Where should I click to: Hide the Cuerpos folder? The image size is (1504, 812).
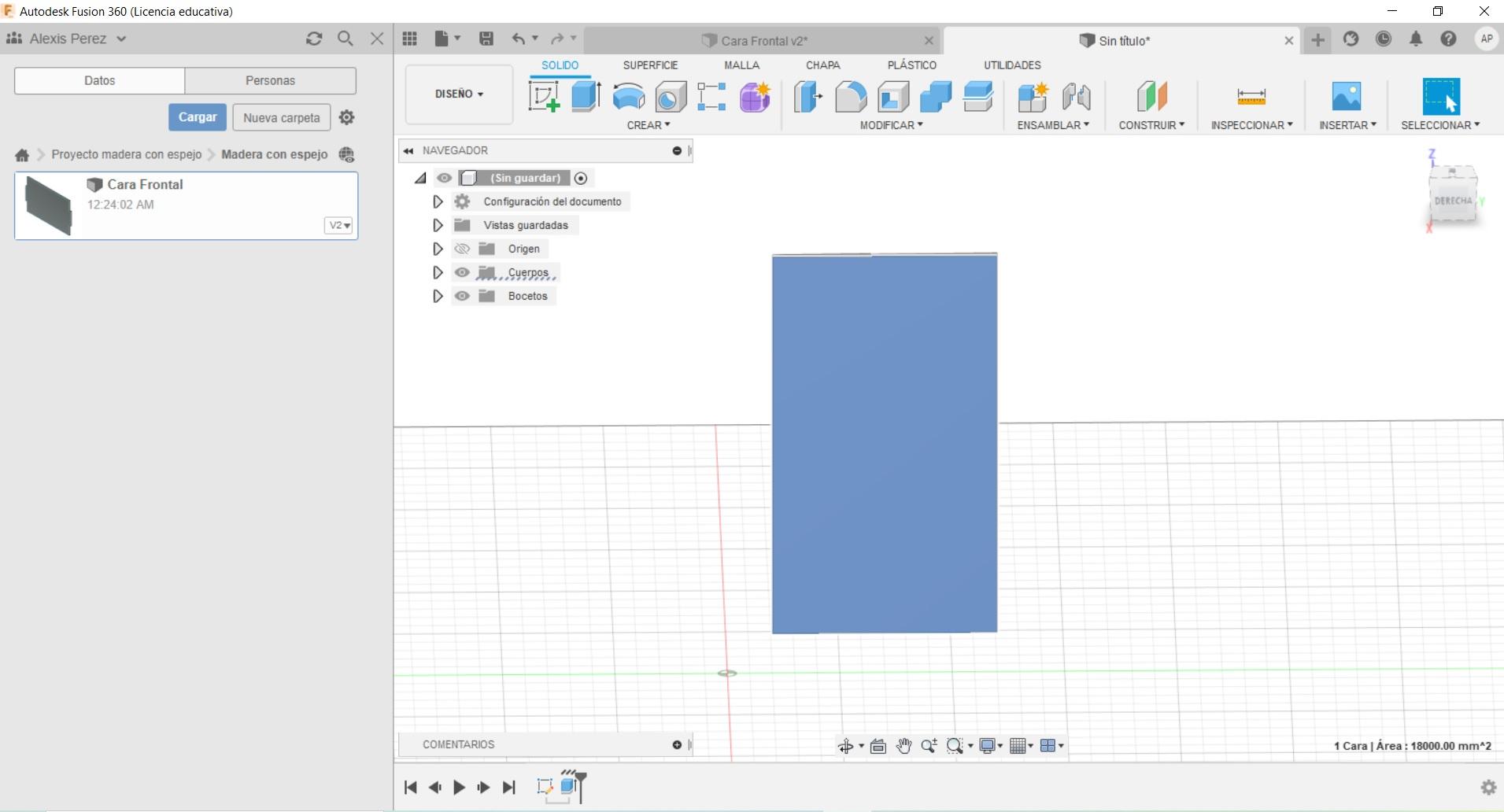pos(462,272)
